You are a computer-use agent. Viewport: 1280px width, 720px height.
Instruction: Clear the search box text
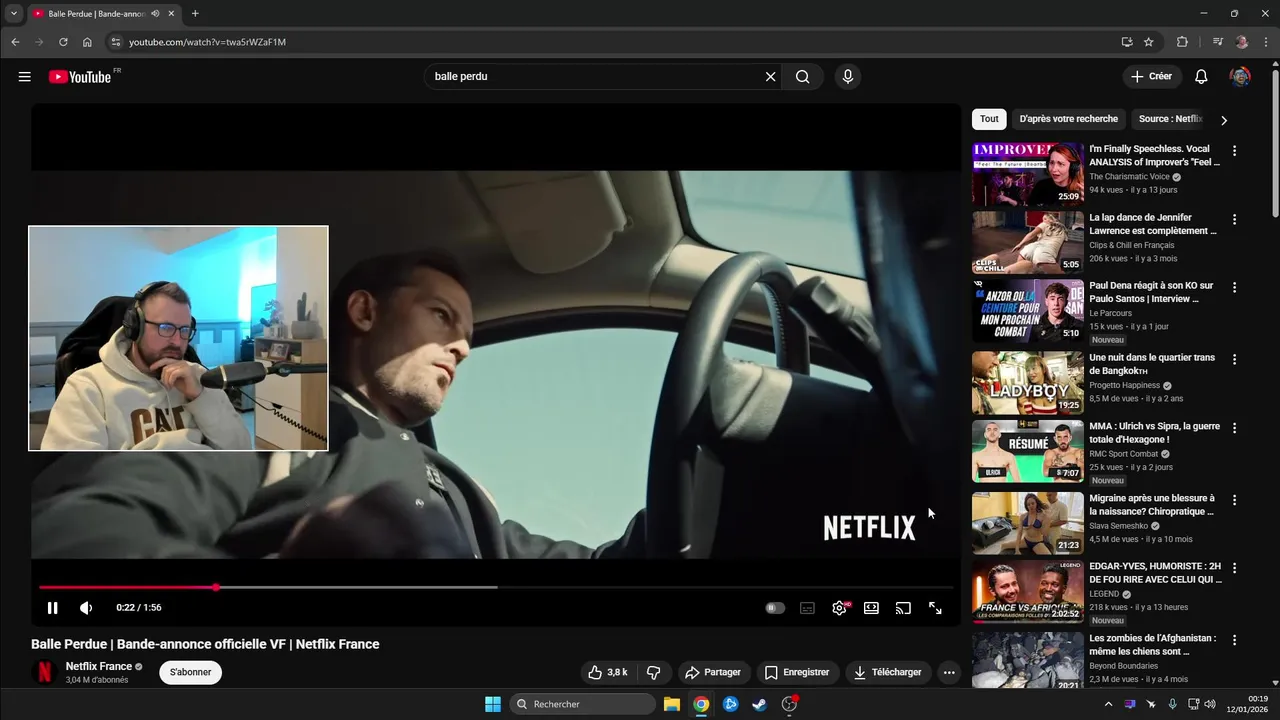pyautogui.click(x=770, y=77)
